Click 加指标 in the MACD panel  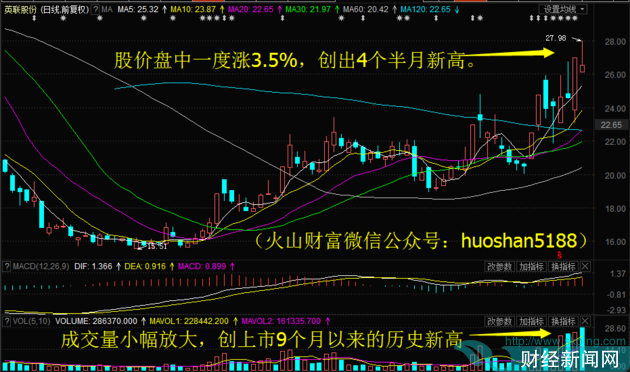532,266
